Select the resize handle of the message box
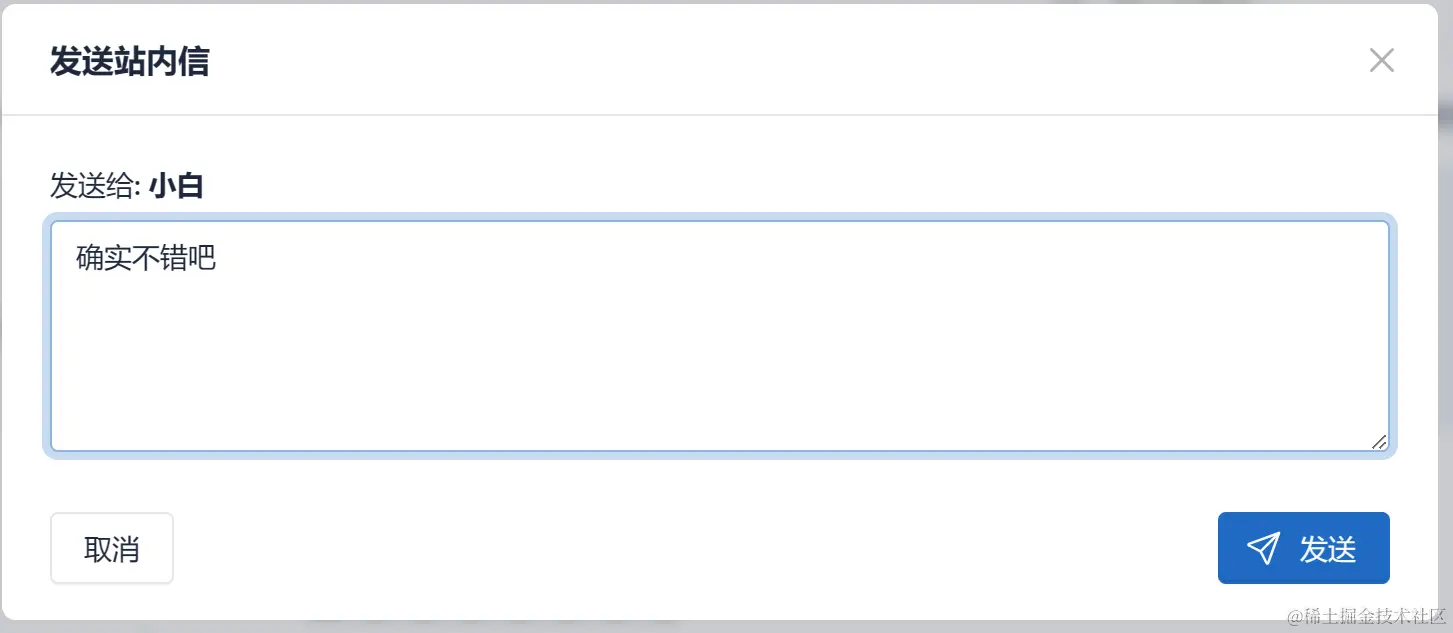Viewport: 1453px width, 633px height. [1378, 442]
